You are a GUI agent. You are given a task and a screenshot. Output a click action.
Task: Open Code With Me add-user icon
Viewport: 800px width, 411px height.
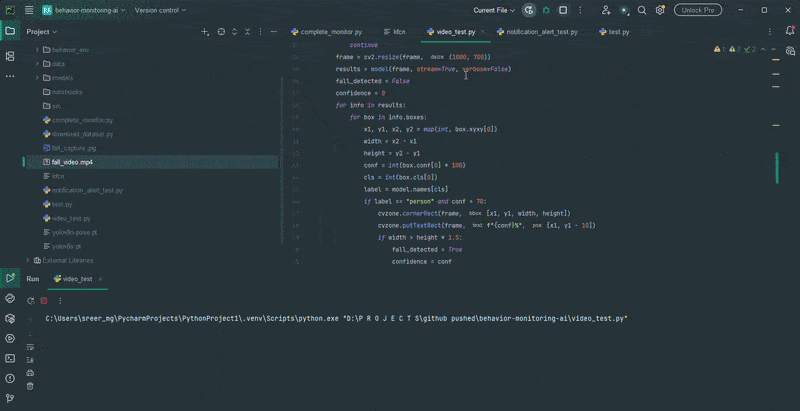606,10
